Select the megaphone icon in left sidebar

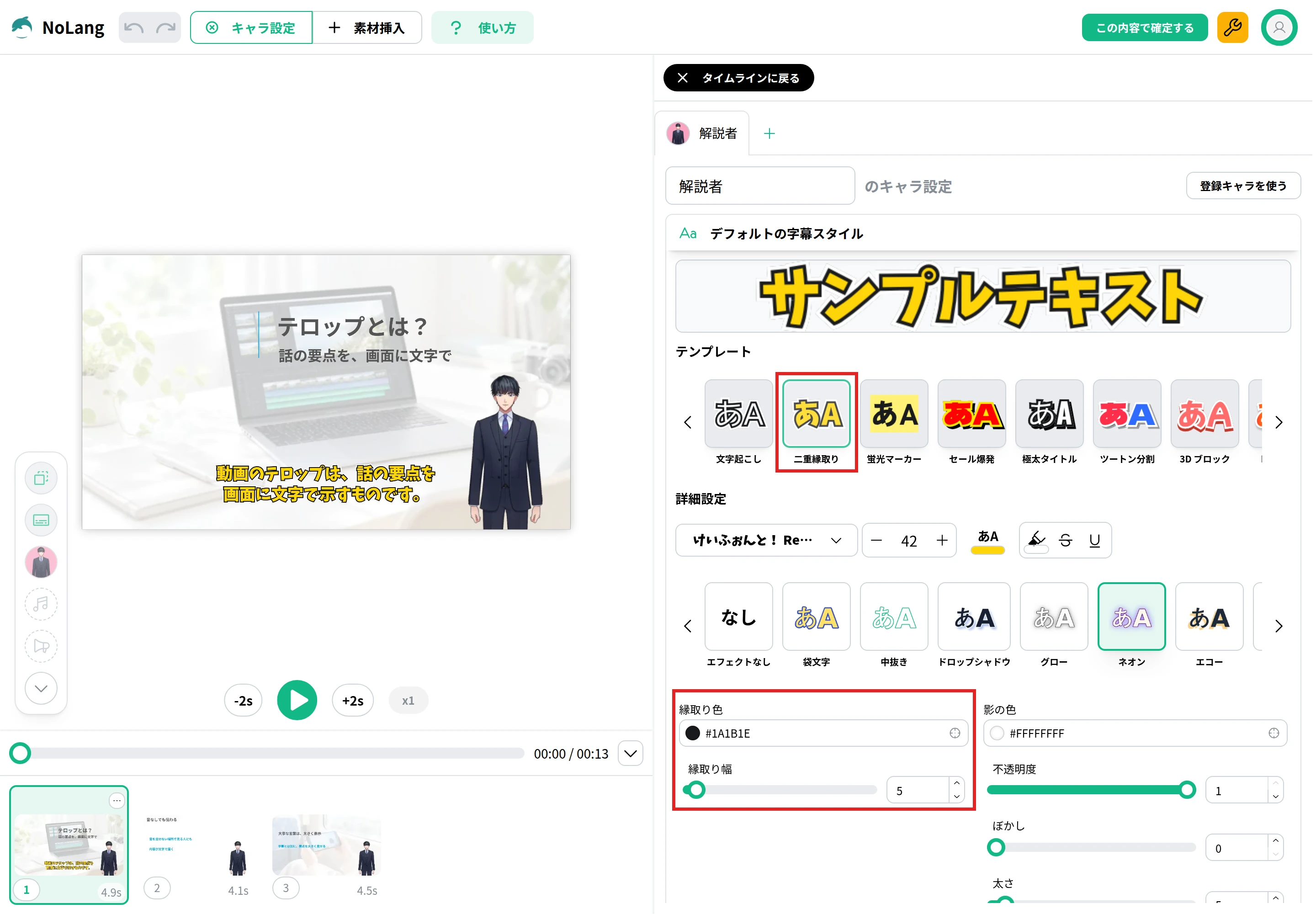point(41,646)
